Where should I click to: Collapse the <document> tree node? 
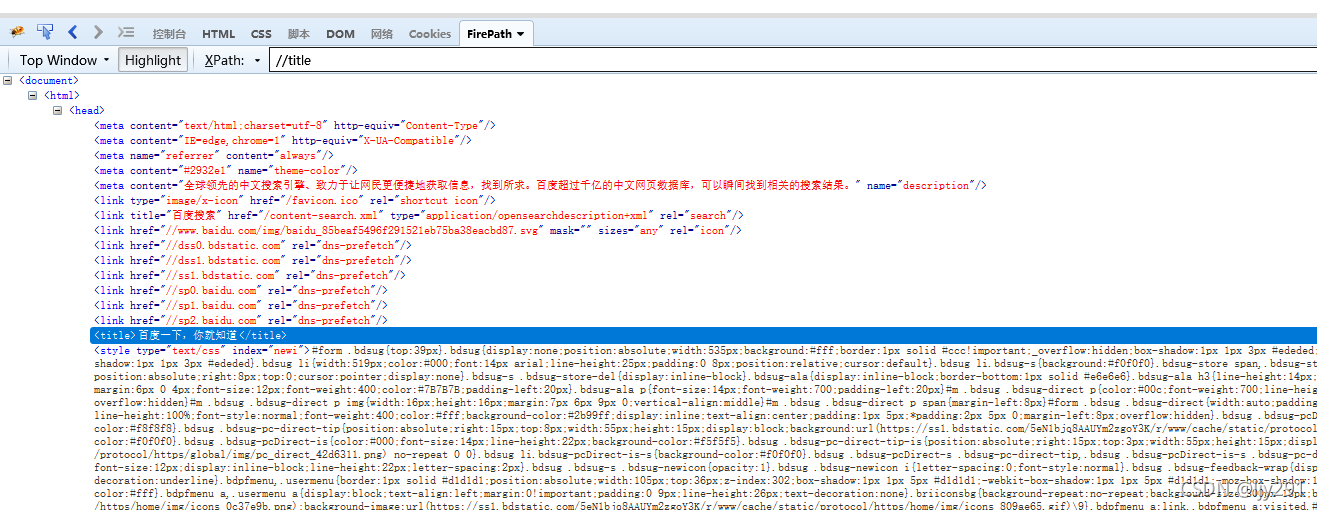[8, 80]
